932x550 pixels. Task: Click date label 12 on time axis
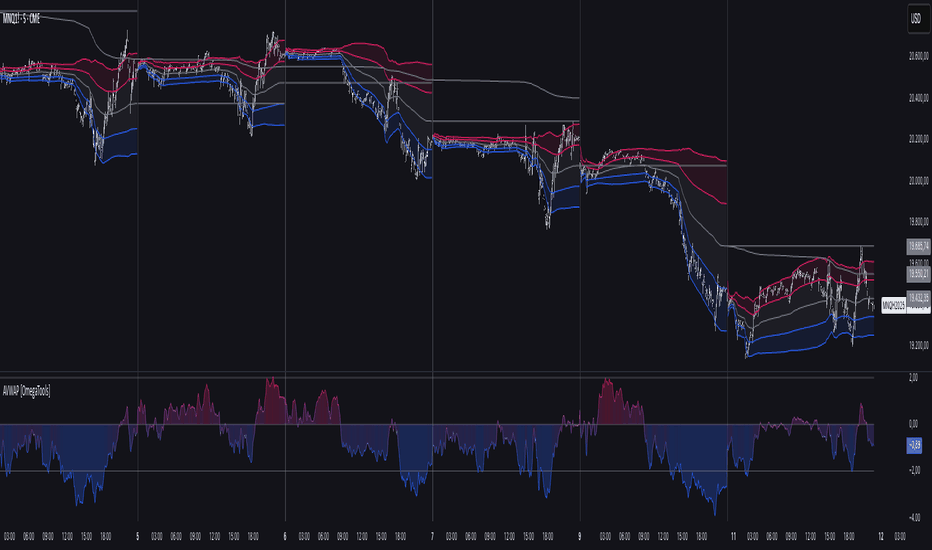(881, 536)
